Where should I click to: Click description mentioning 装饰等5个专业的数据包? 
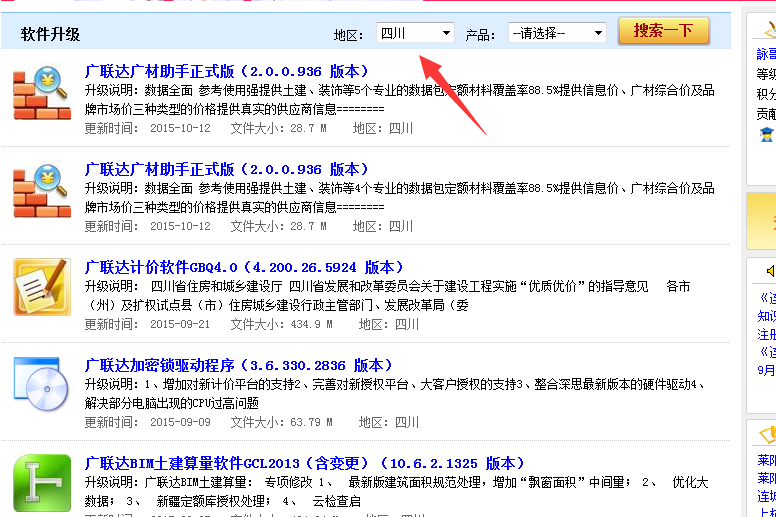[399, 99]
